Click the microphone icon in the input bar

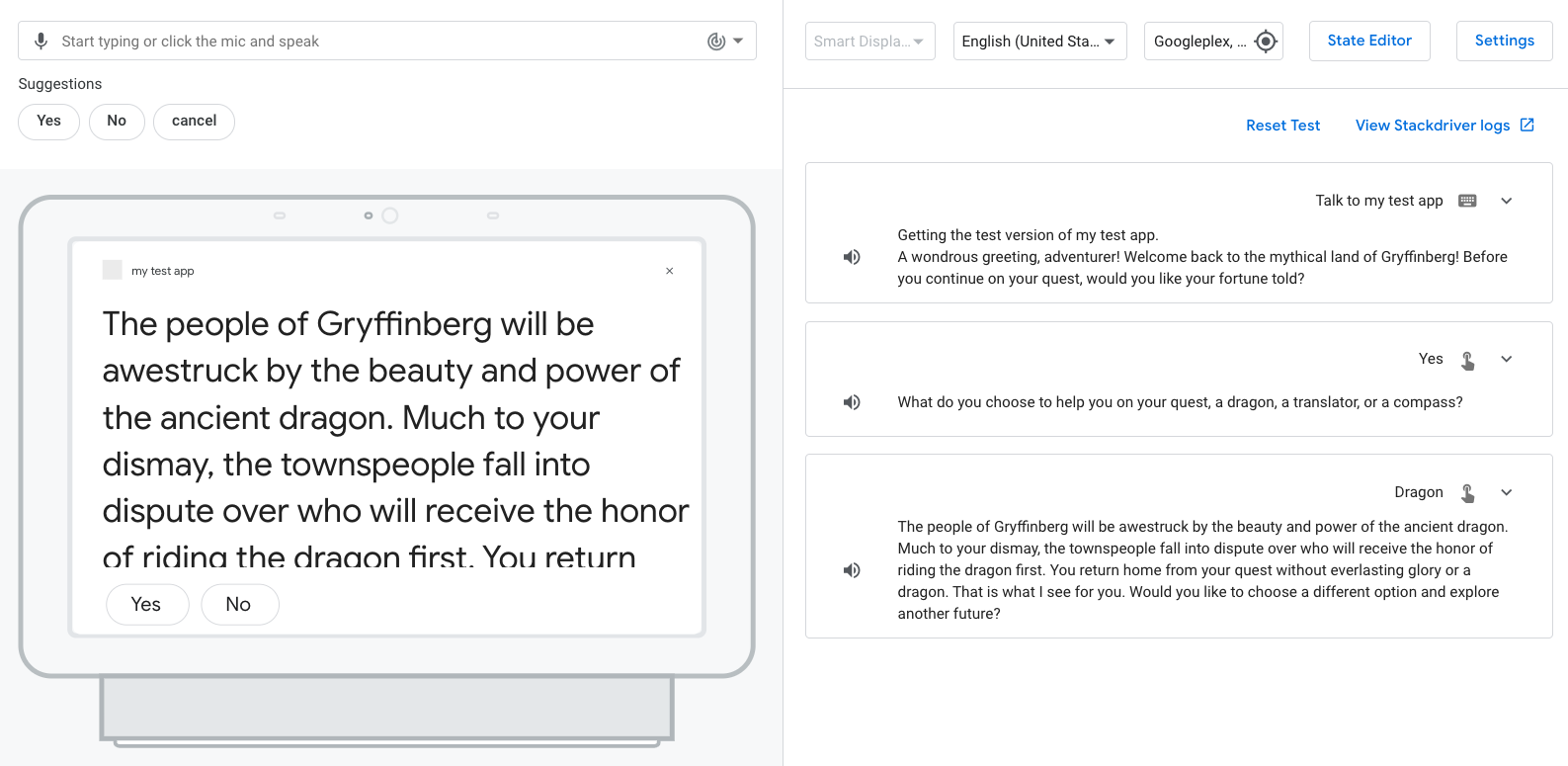pos(41,41)
